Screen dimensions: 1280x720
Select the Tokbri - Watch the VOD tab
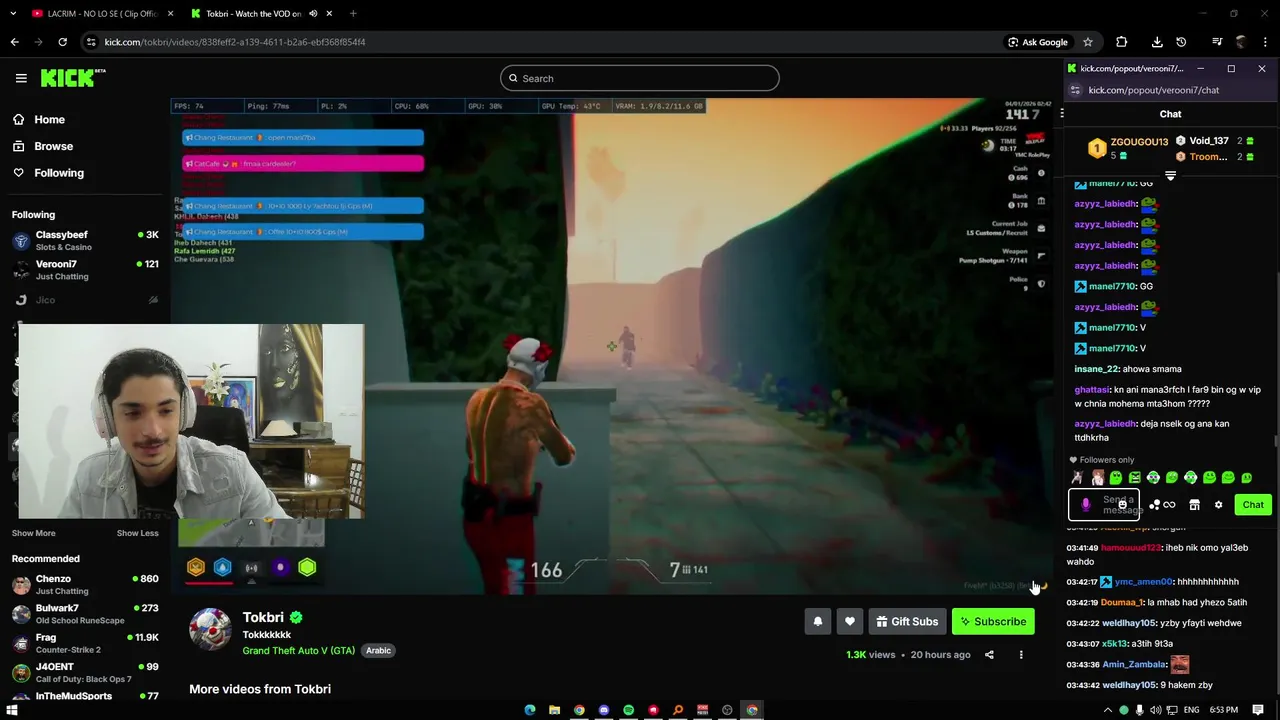pyautogui.click(x=262, y=14)
